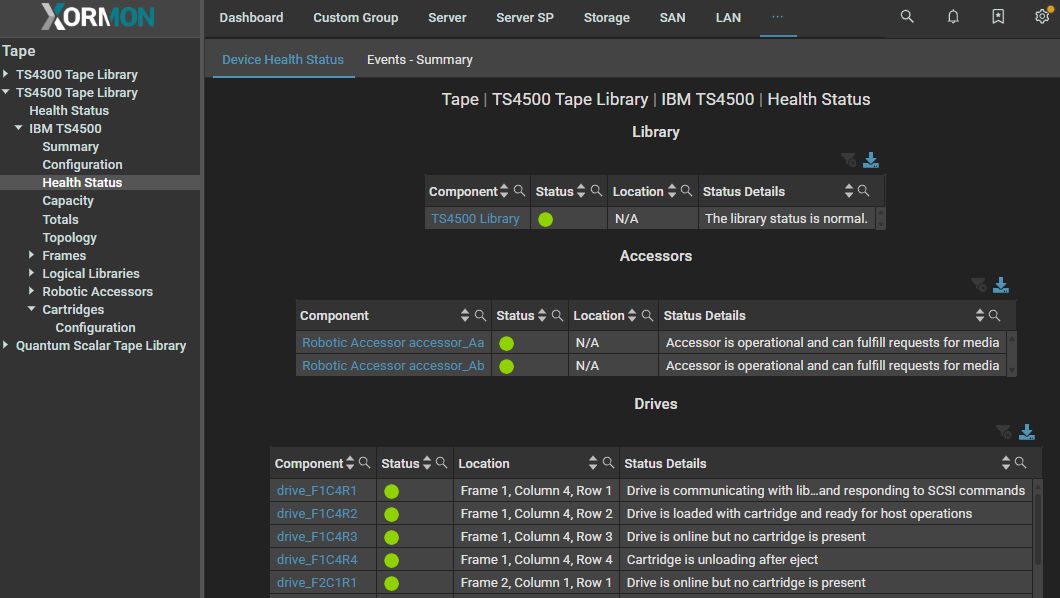Open the Storage menu
The width and height of the screenshot is (1060, 598).
(x=606, y=18)
